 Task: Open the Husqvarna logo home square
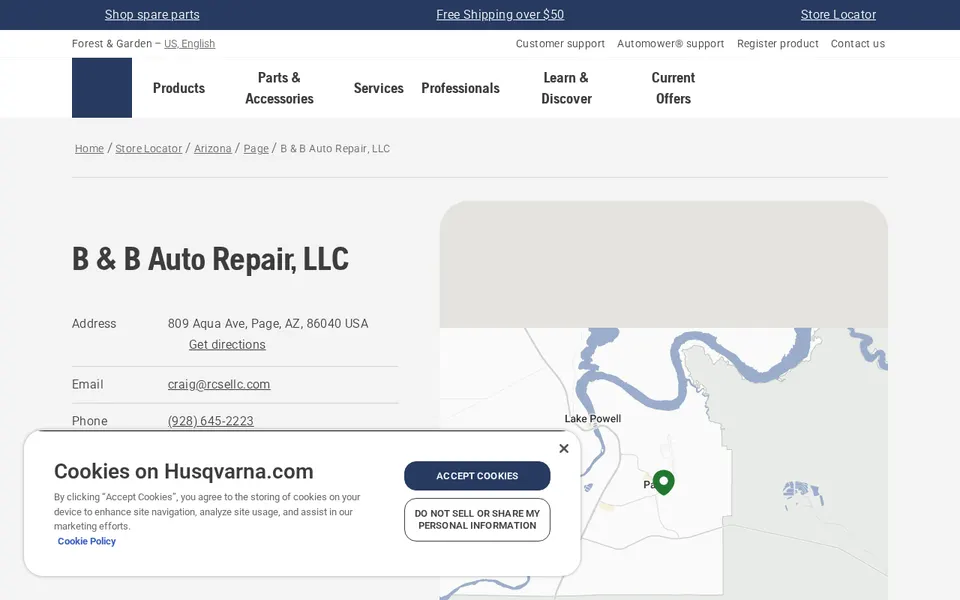[x=102, y=88]
